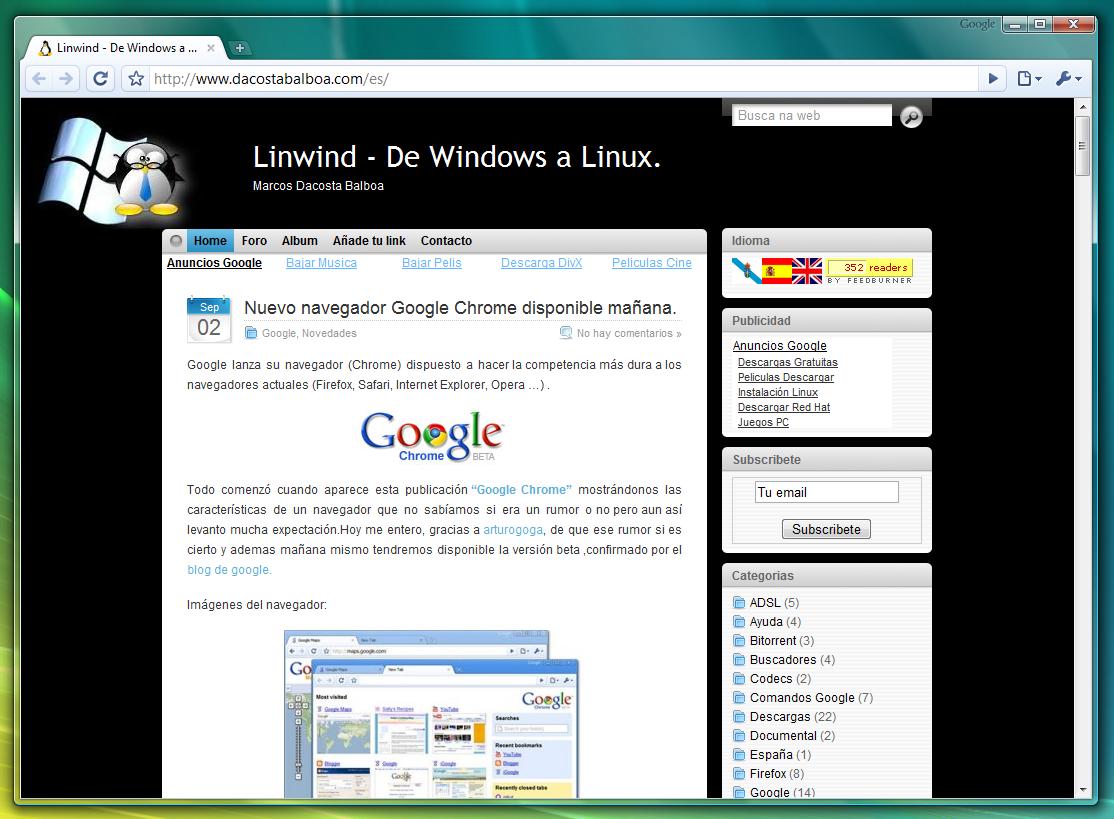1114x819 pixels.
Task: Click the Instalación Linux ad link
Action: pyautogui.click(x=777, y=392)
